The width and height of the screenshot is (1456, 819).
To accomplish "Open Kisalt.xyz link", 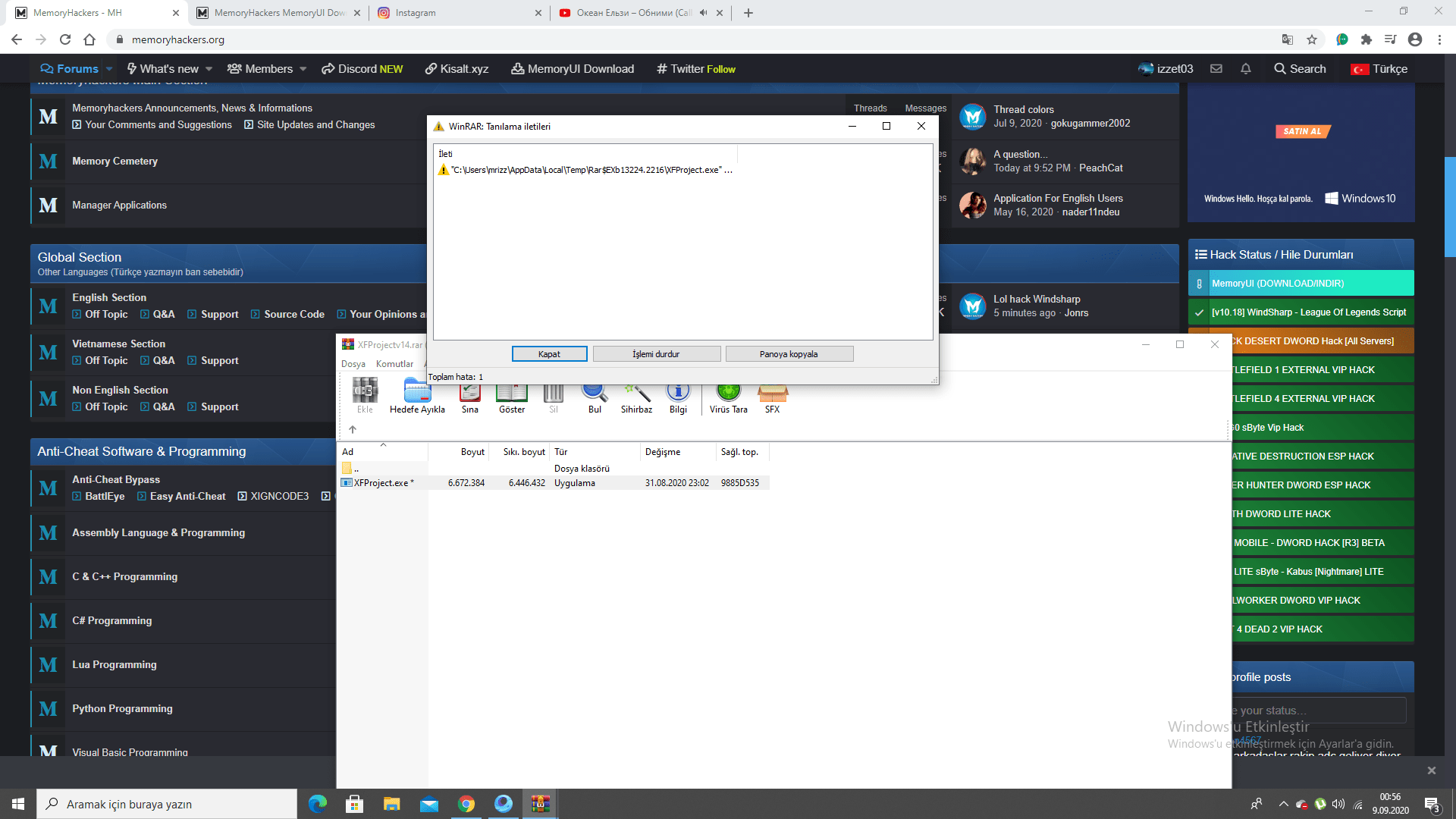I will coord(457,69).
